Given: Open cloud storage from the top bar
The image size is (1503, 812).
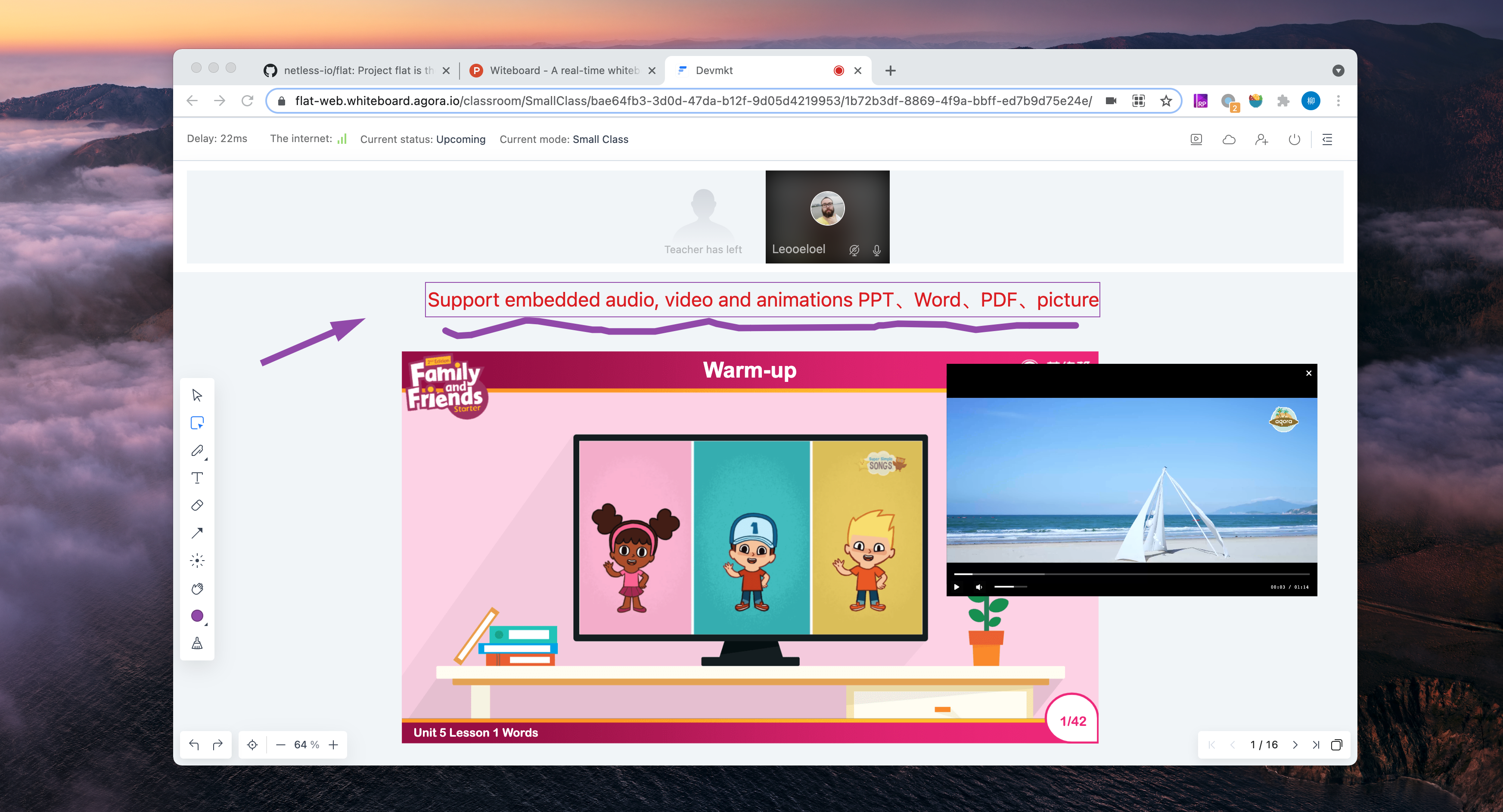Looking at the screenshot, I should (x=1230, y=139).
